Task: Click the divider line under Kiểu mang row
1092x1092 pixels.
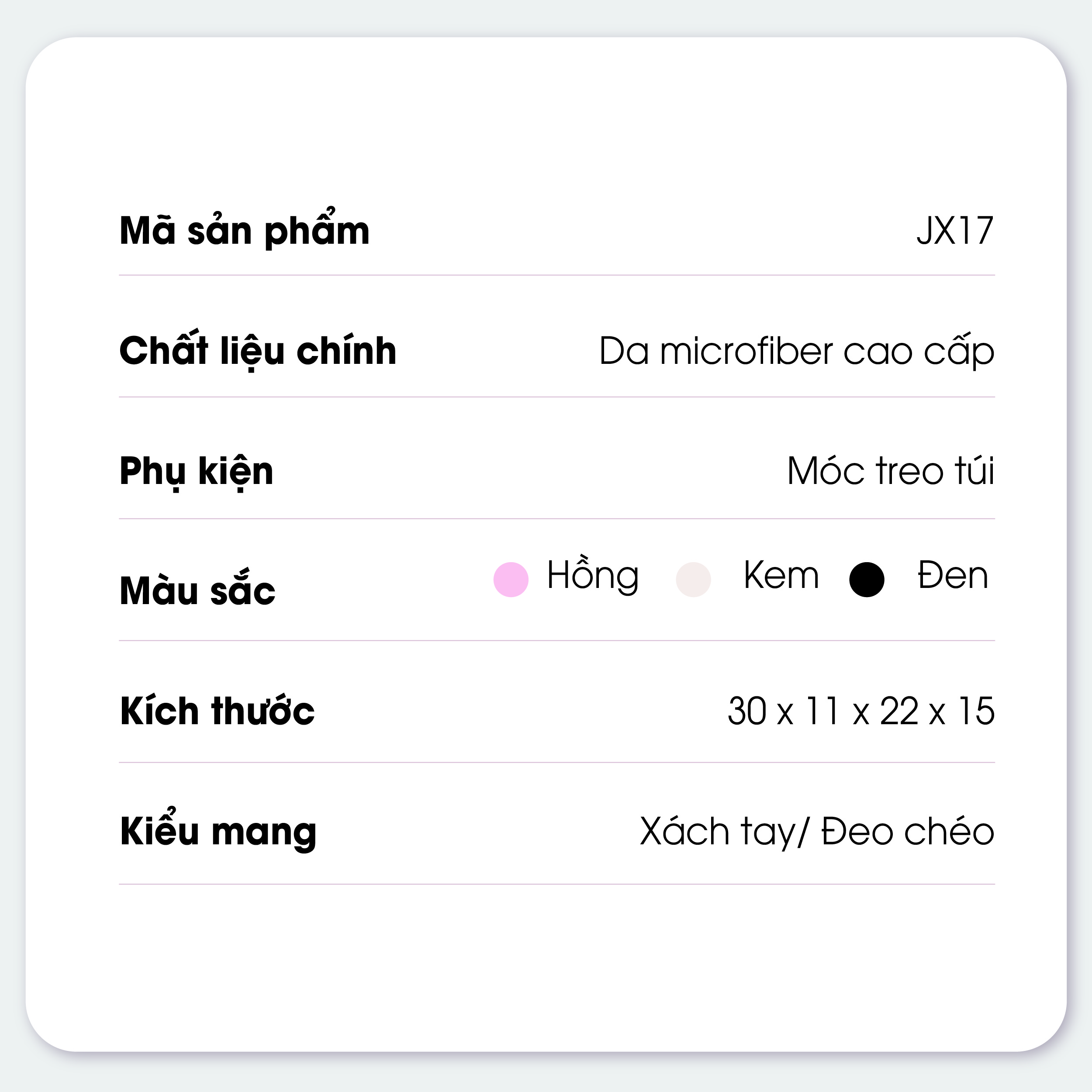Action: [556, 884]
